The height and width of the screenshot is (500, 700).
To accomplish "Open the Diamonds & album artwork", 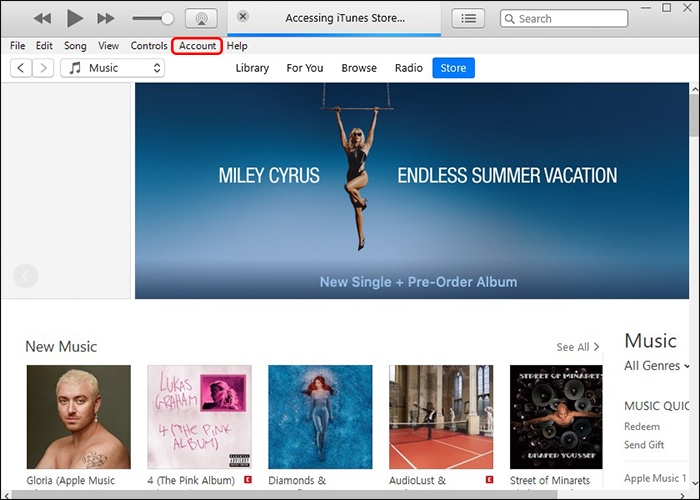I will pos(320,417).
